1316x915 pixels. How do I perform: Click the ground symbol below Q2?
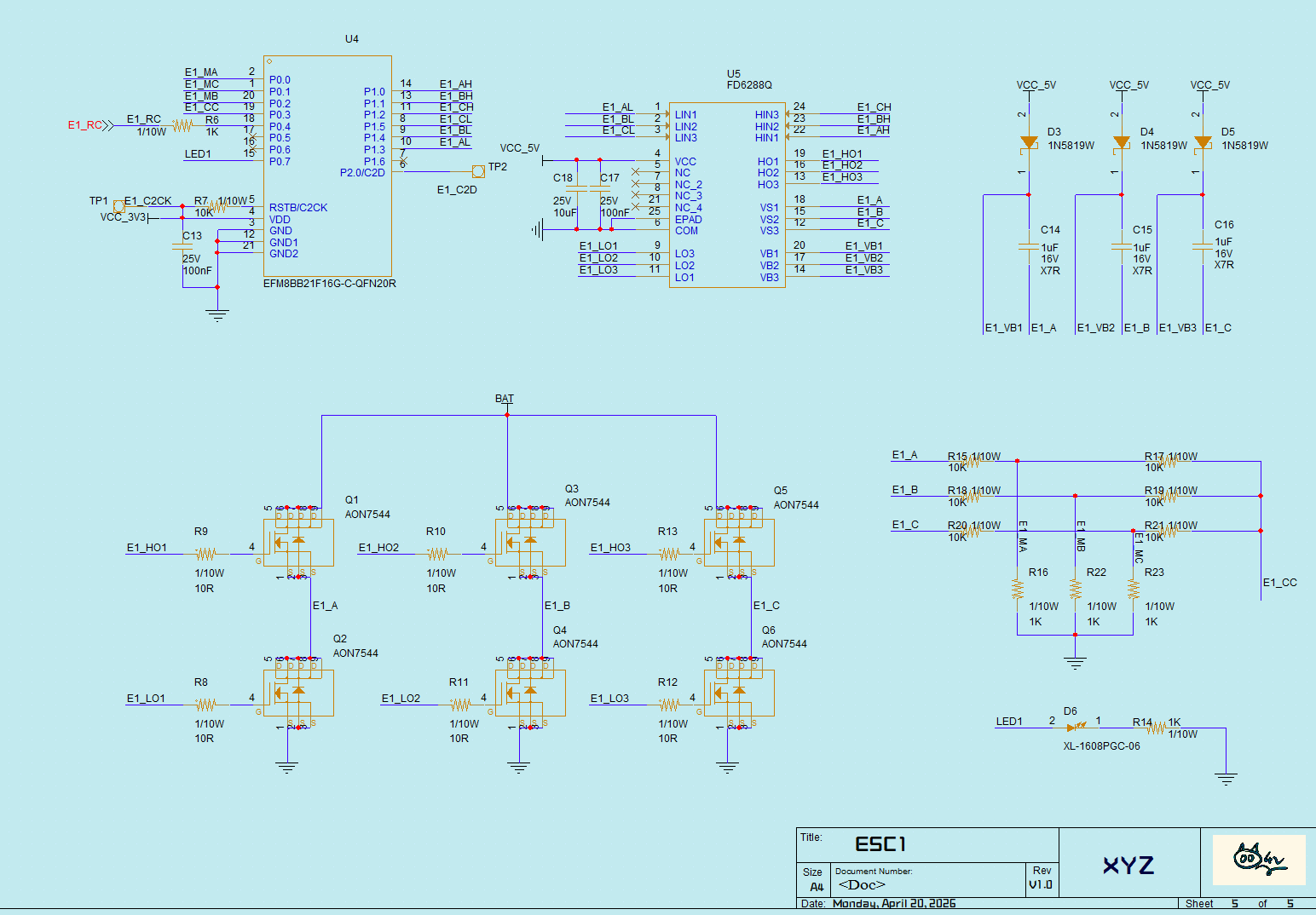pyautogui.click(x=287, y=767)
